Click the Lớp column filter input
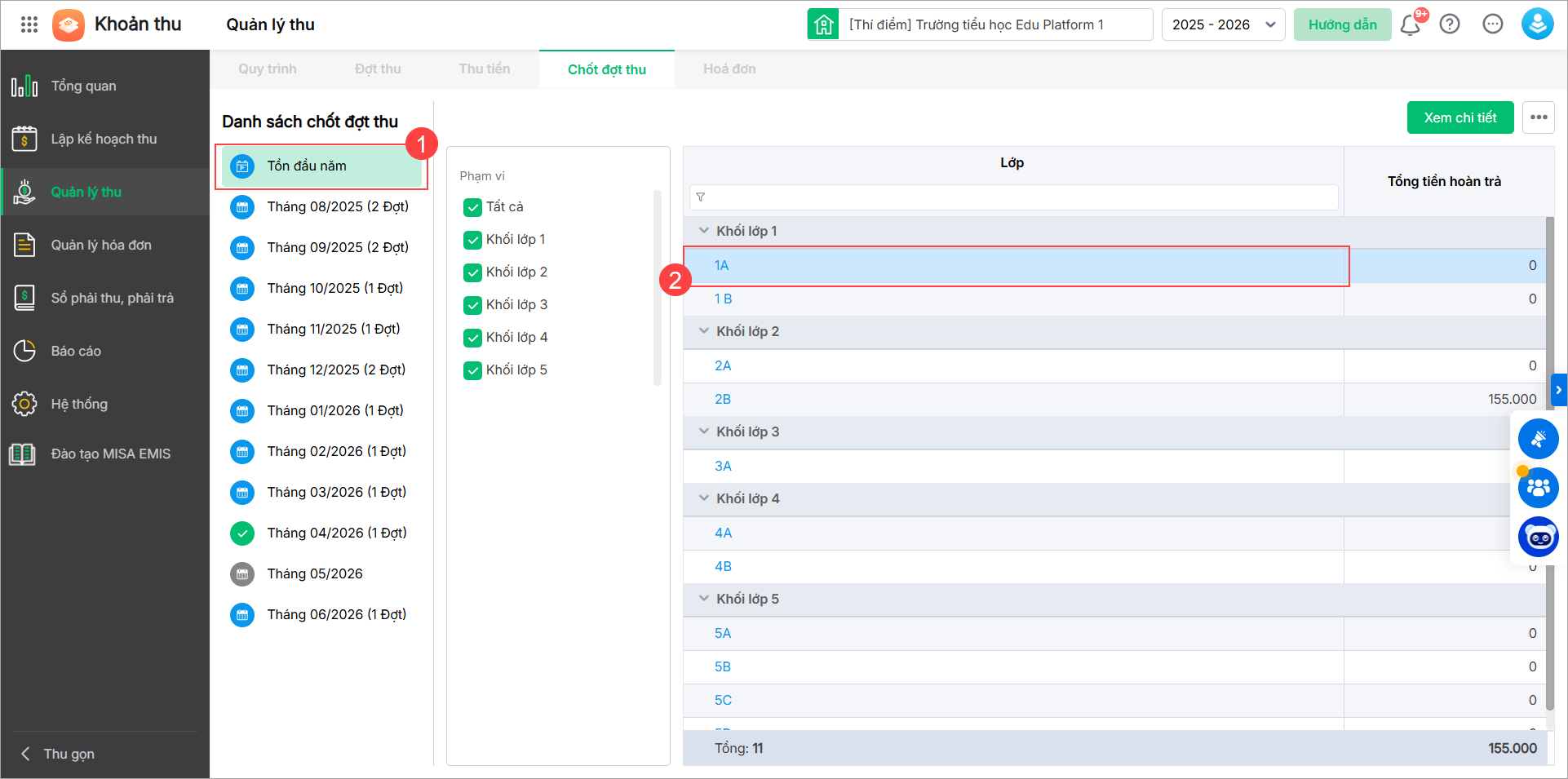This screenshot has width=1568, height=779. [1014, 197]
